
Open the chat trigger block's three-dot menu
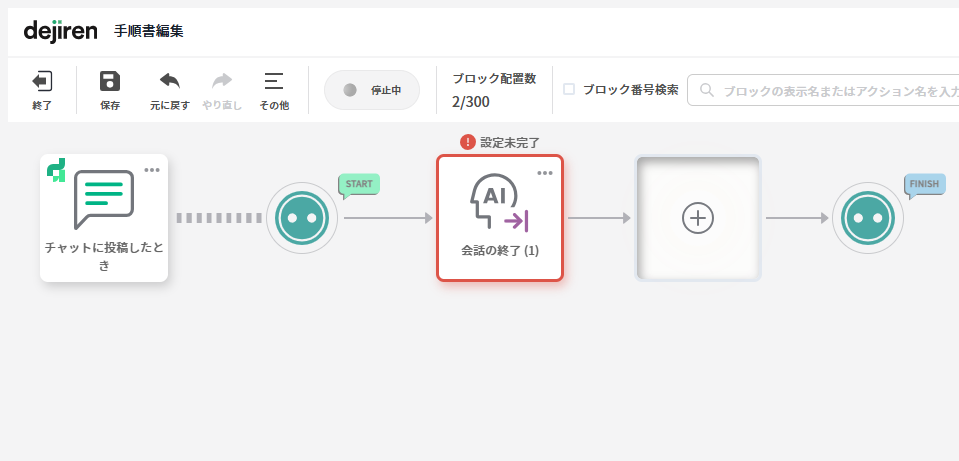(152, 170)
